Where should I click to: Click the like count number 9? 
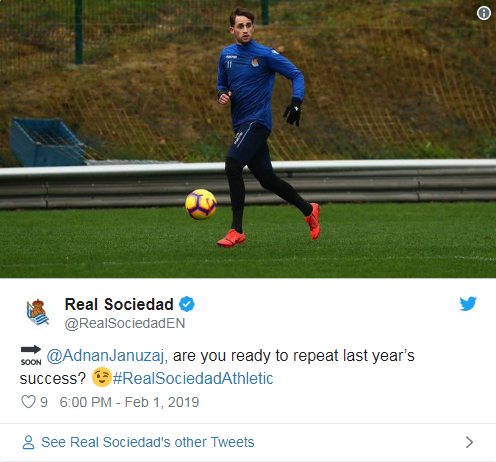click(44, 402)
